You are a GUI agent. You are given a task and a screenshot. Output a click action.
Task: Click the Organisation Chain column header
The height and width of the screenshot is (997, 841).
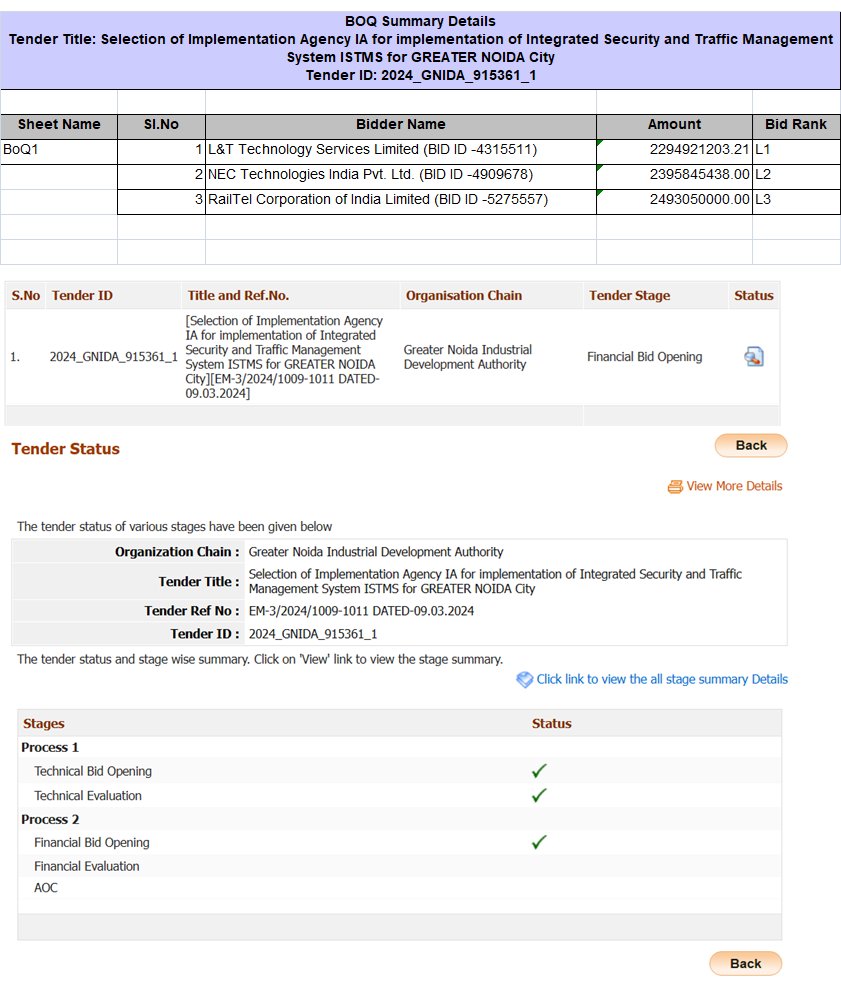tap(464, 296)
